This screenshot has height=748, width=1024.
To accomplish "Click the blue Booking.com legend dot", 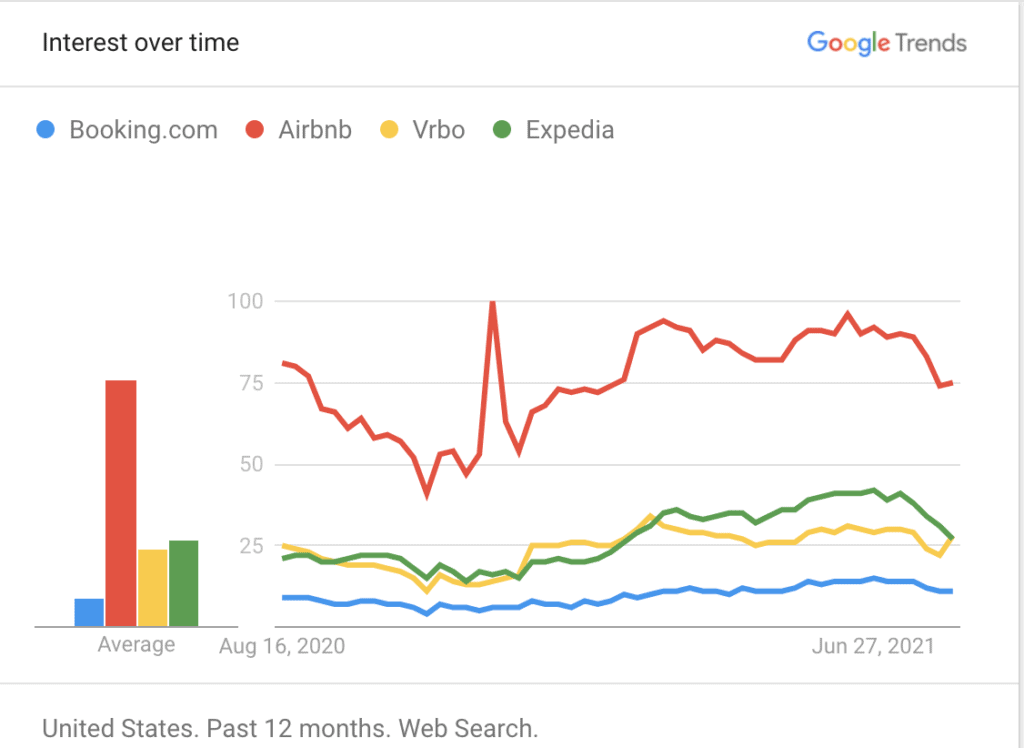I will 46,129.
